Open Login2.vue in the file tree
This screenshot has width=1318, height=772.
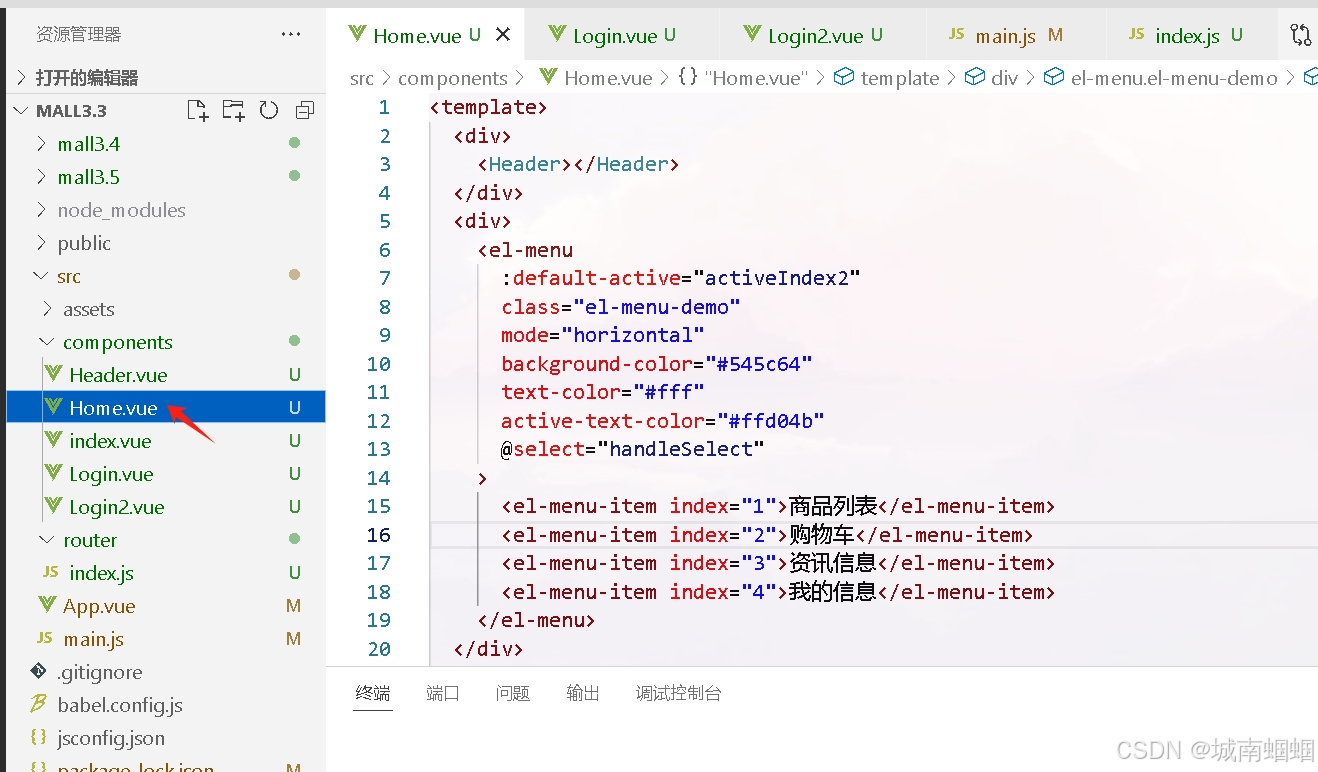tap(166, 506)
